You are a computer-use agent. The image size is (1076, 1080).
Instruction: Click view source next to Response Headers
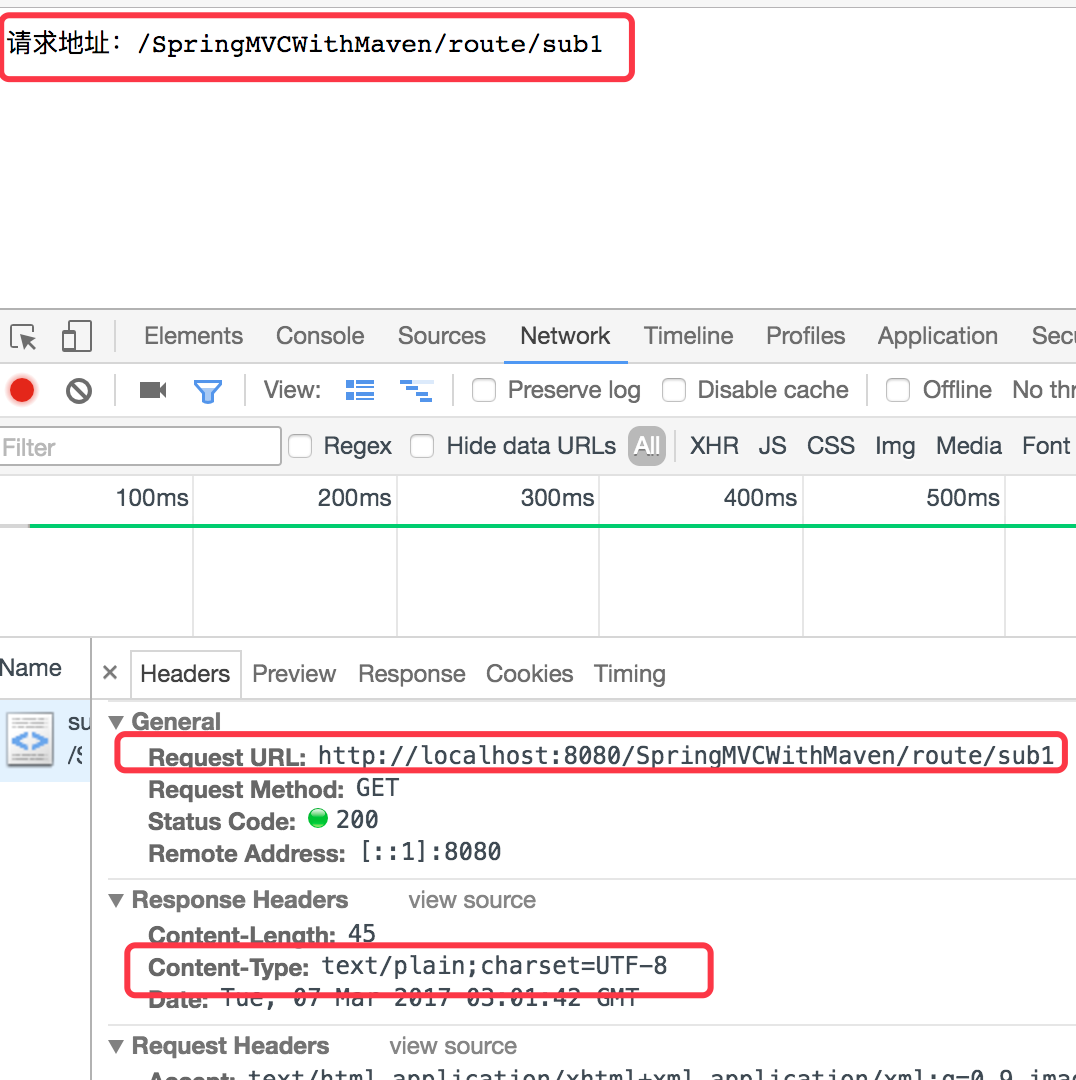471,900
